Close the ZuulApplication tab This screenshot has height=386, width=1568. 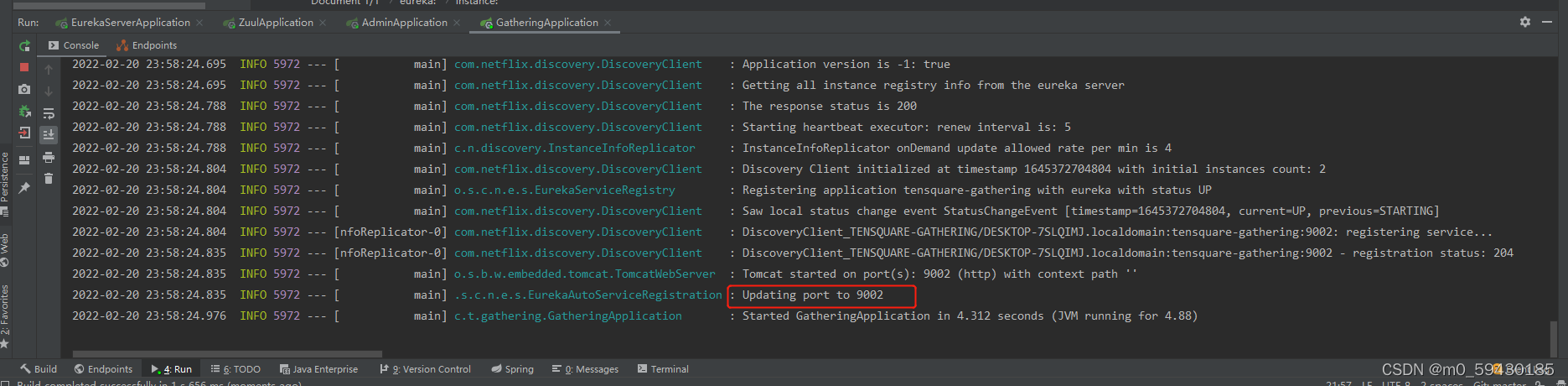coord(323,23)
